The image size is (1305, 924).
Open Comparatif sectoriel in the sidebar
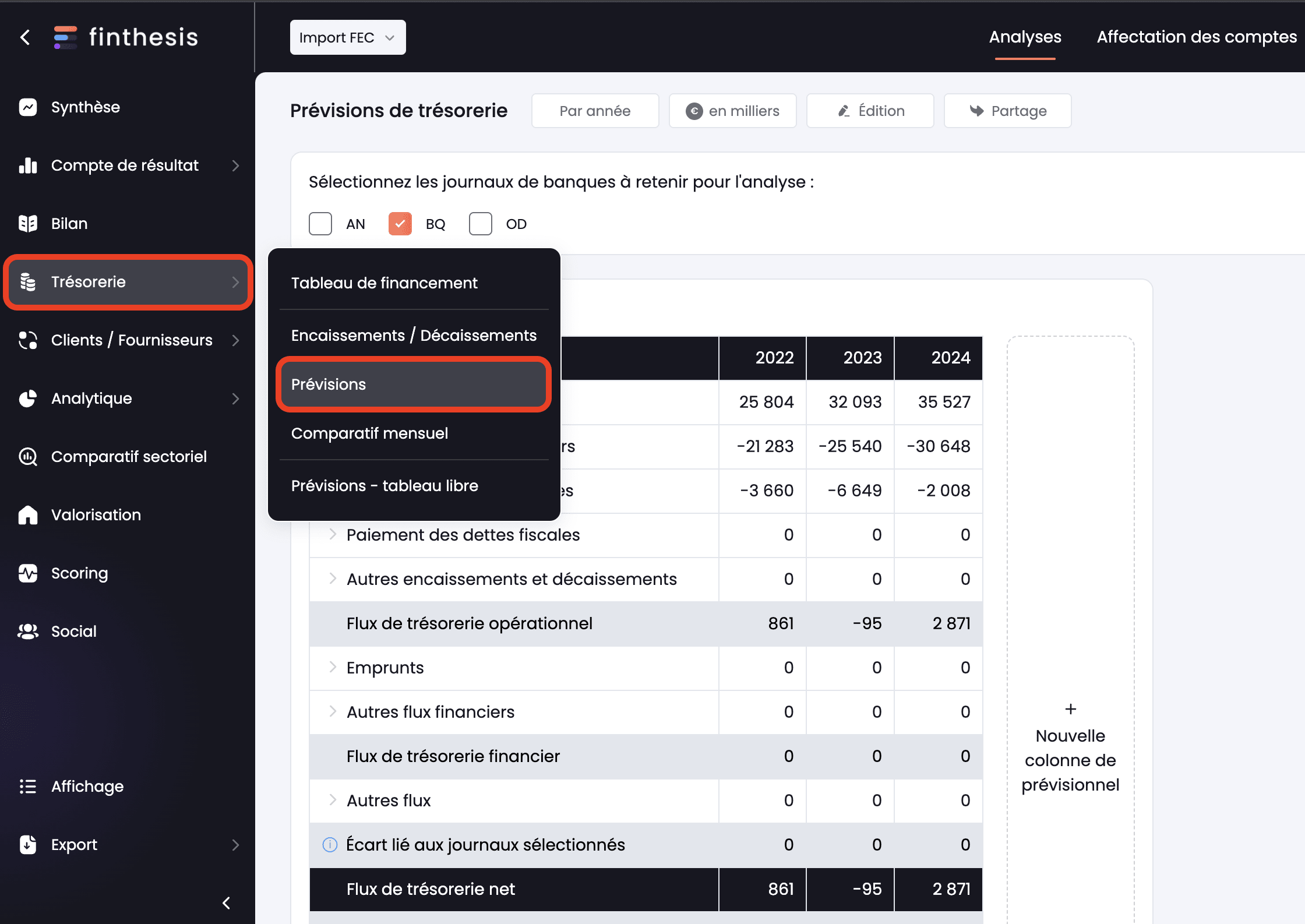tap(129, 457)
